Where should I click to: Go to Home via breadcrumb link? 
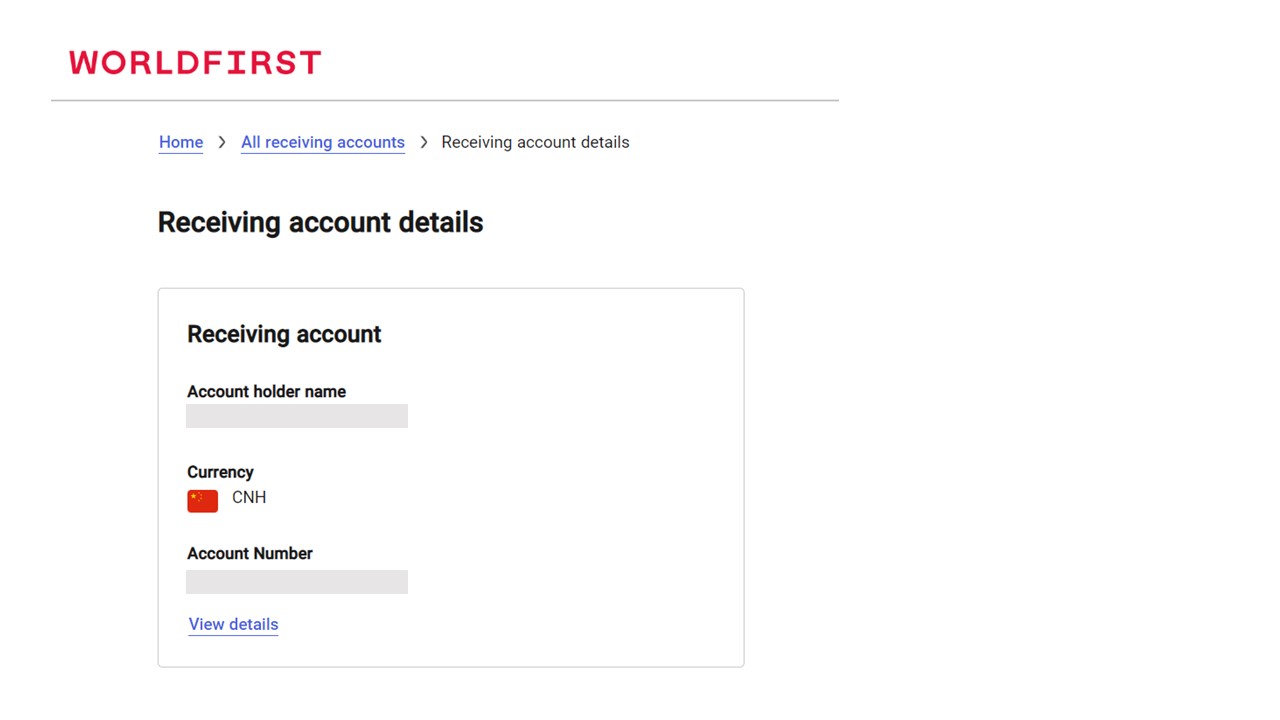[x=181, y=142]
